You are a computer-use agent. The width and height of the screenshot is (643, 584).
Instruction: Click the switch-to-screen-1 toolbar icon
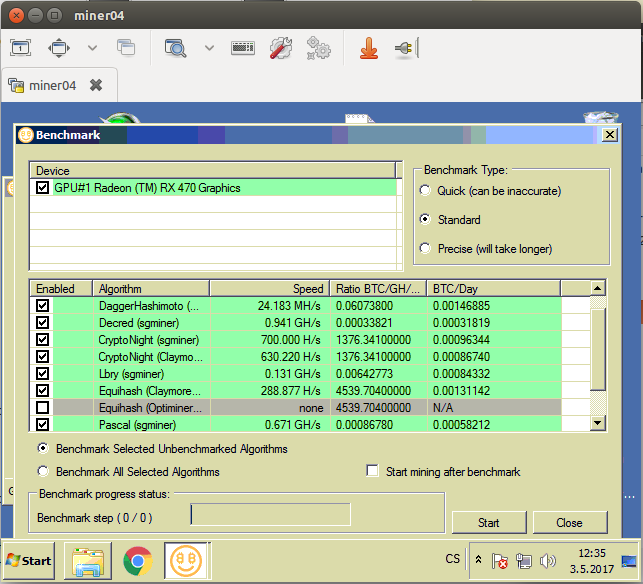(20, 48)
